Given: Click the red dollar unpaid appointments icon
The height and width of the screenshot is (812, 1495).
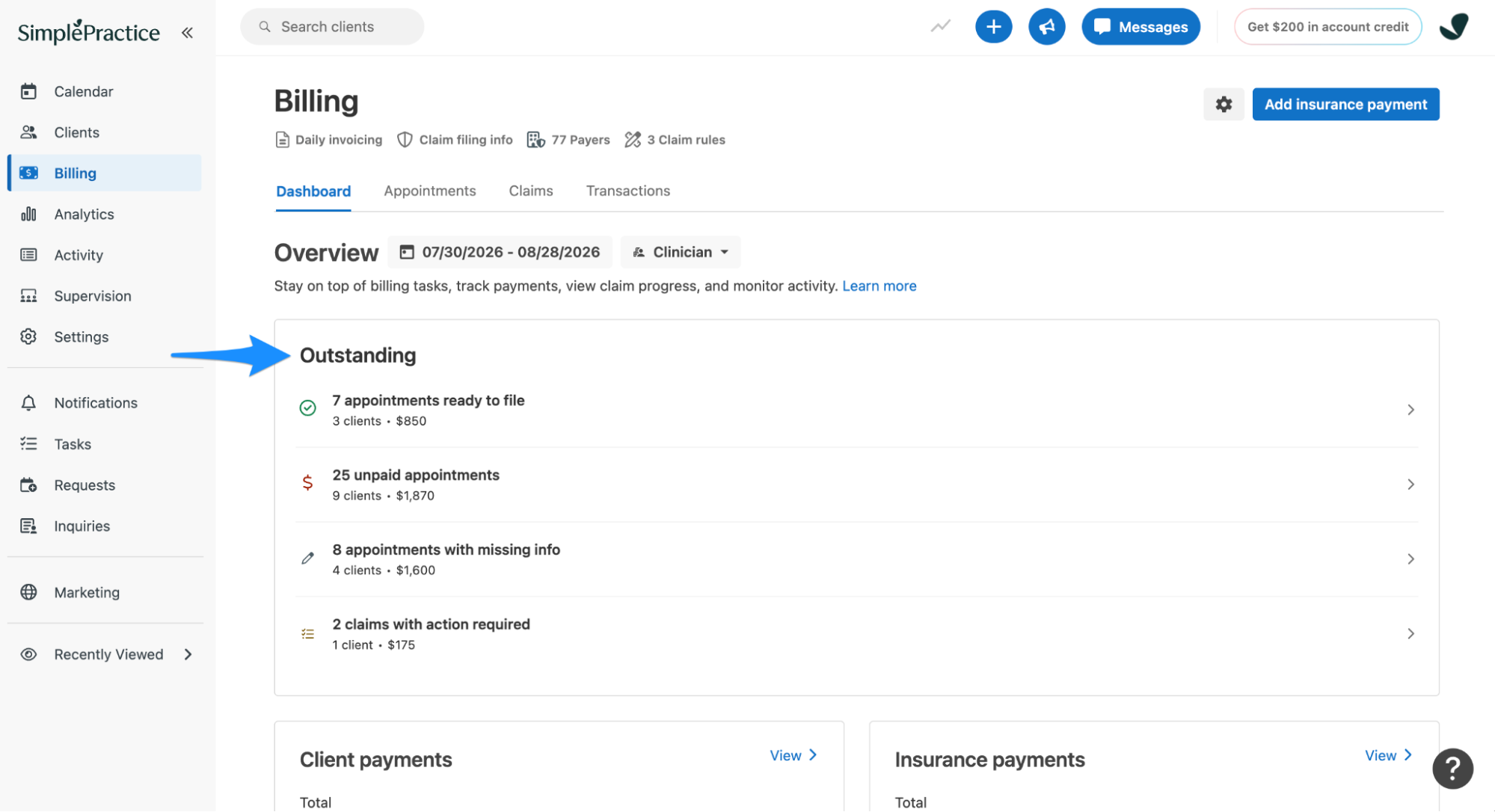Looking at the screenshot, I should point(307,482).
